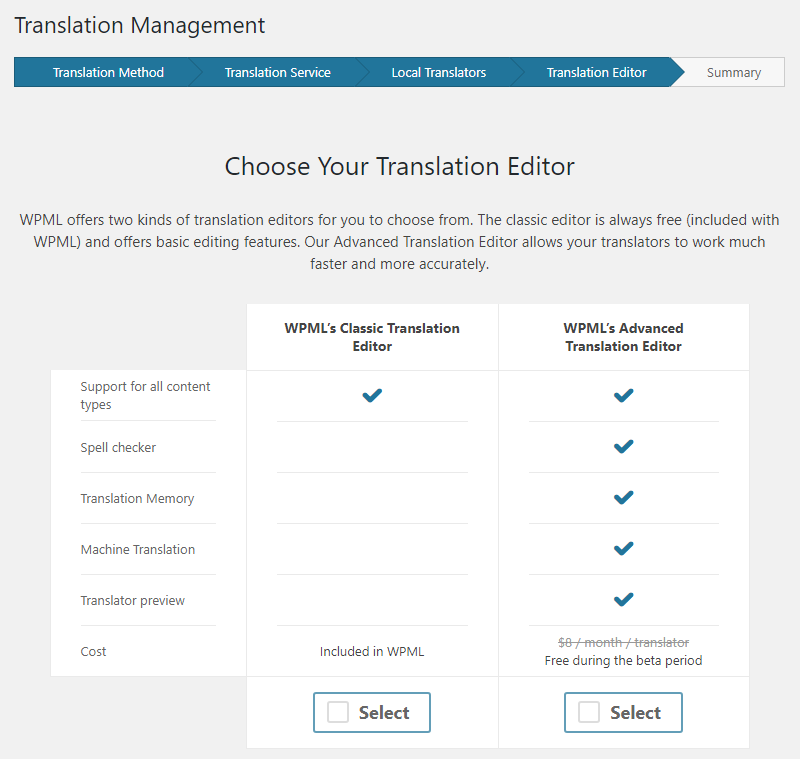Viewport: 800px width, 759px height.
Task: Select WPML's Advanced Translation Editor button
Action: (623, 712)
